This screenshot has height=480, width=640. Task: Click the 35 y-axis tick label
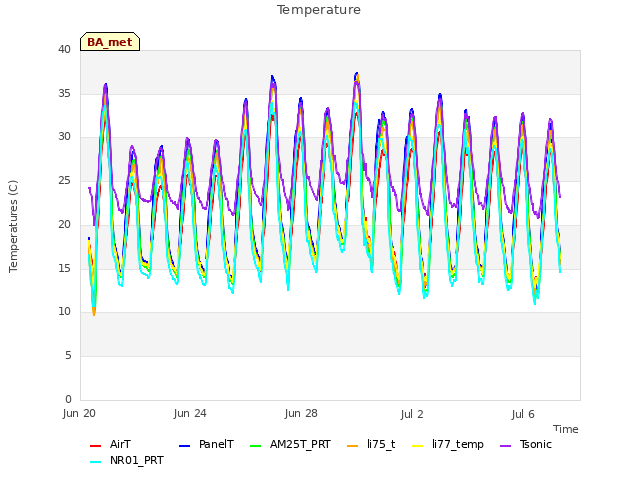coord(64,93)
